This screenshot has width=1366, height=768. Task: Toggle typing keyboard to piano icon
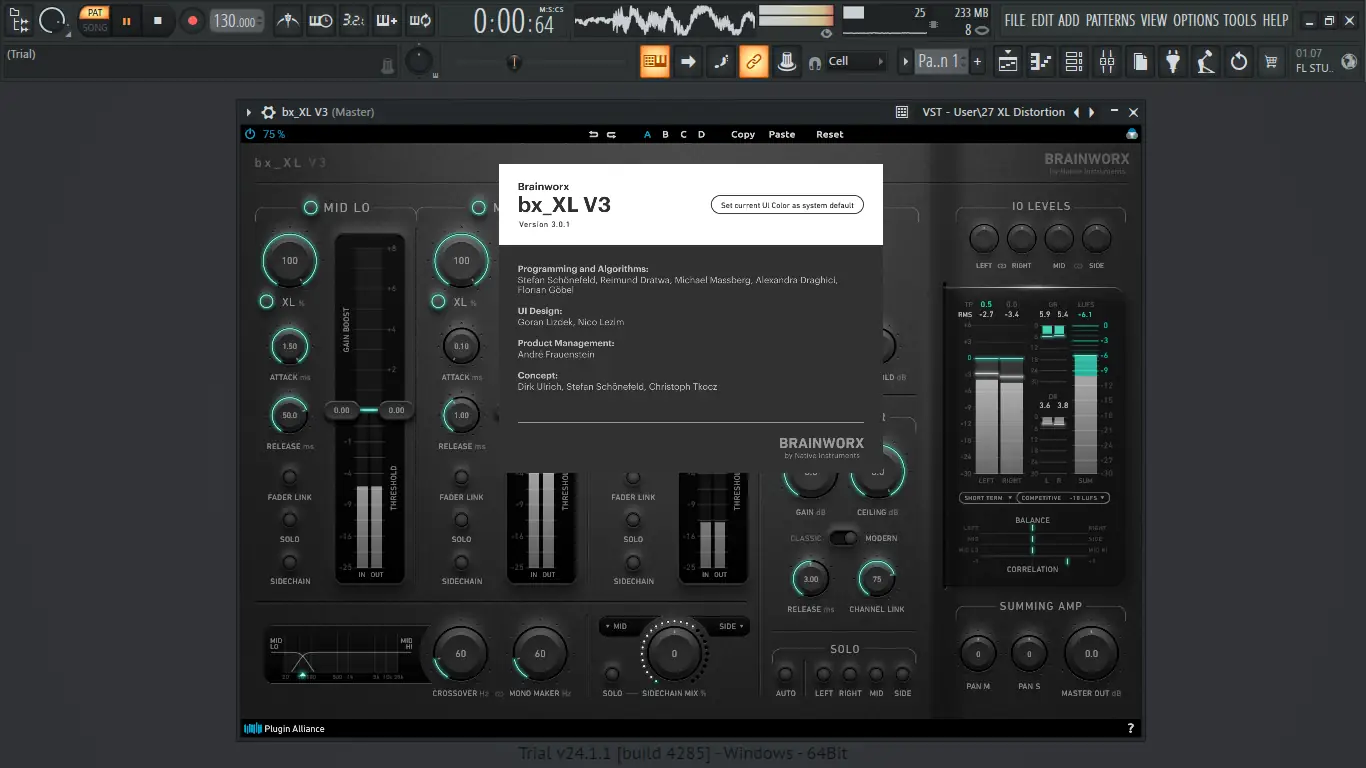tap(655, 62)
